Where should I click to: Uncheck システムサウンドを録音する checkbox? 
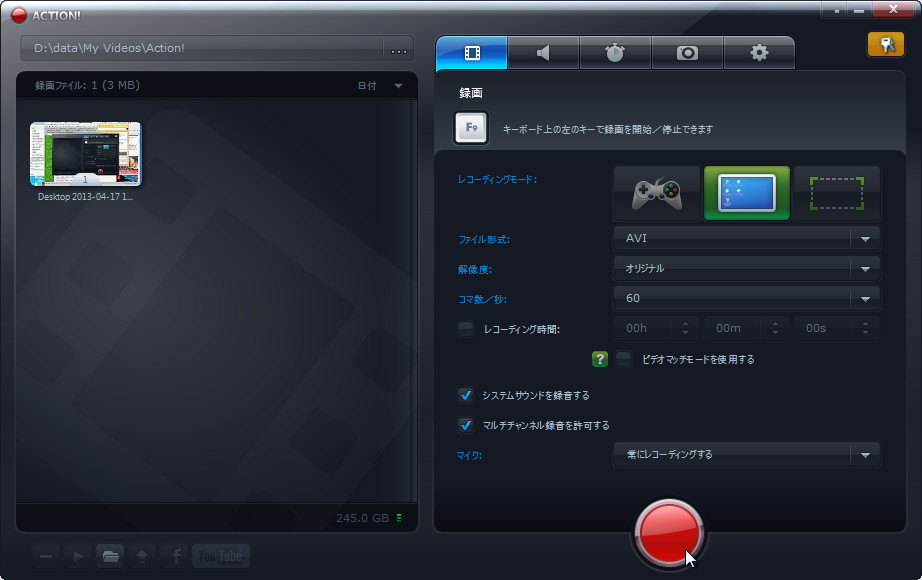click(466, 395)
